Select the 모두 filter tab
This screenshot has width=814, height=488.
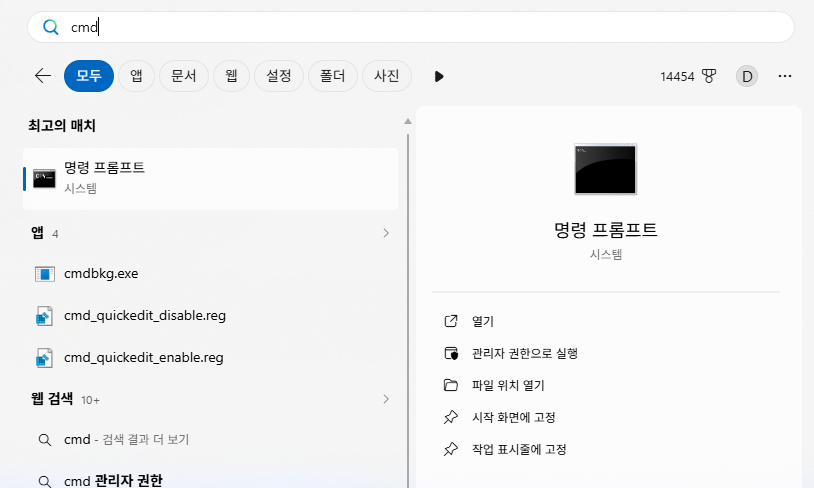[89, 76]
